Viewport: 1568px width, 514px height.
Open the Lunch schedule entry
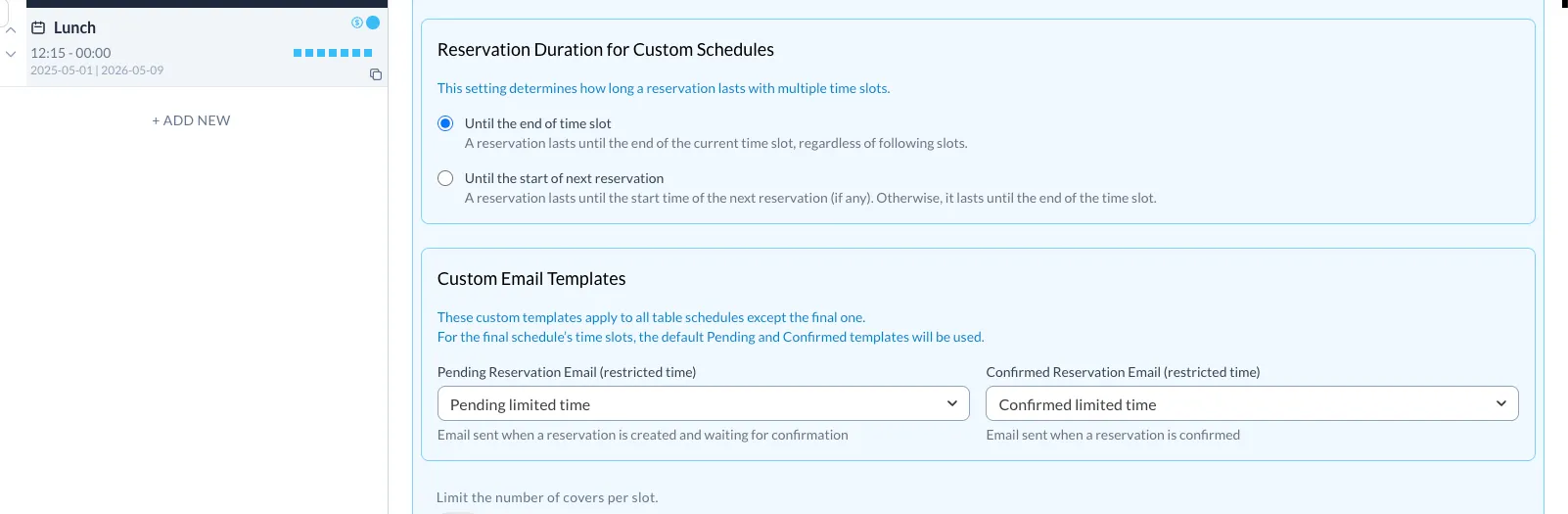pyautogui.click(x=207, y=47)
